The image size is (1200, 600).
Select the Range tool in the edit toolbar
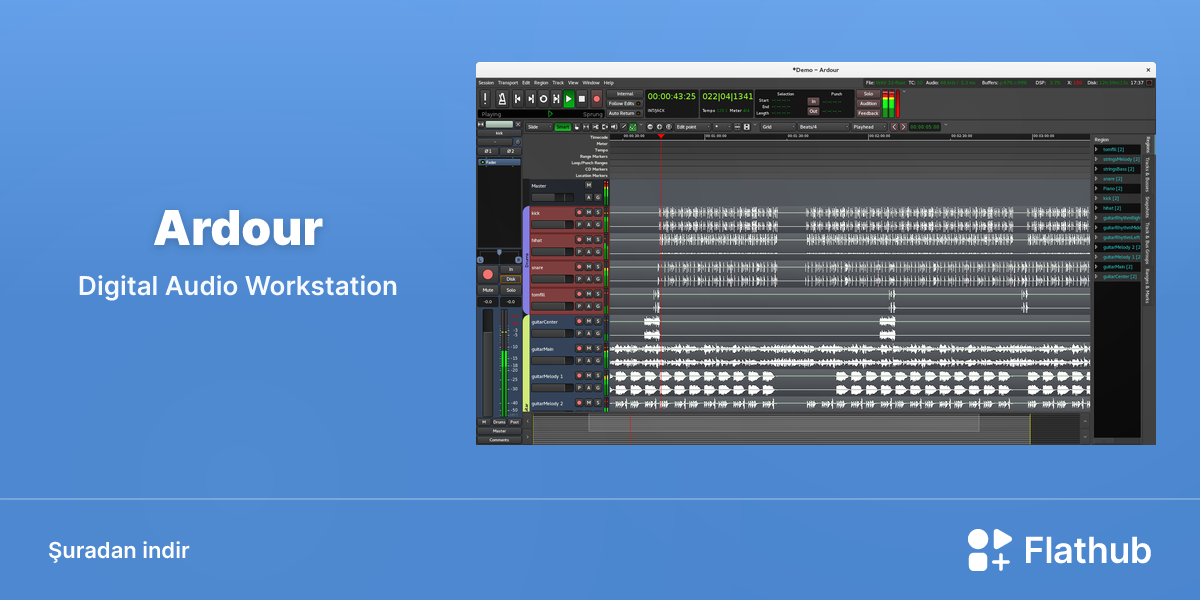tap(587, 127)
